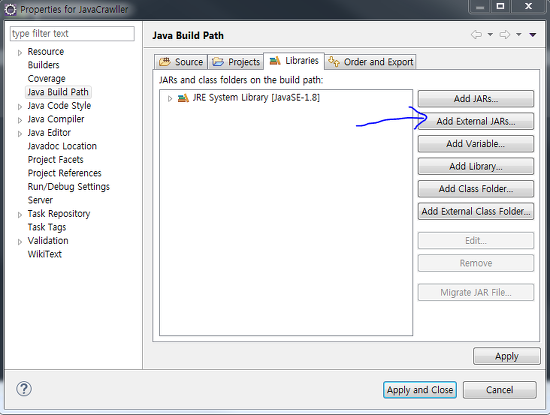Select Java Build Path tree item
The image size is (550, 415).
pos(58,92)
